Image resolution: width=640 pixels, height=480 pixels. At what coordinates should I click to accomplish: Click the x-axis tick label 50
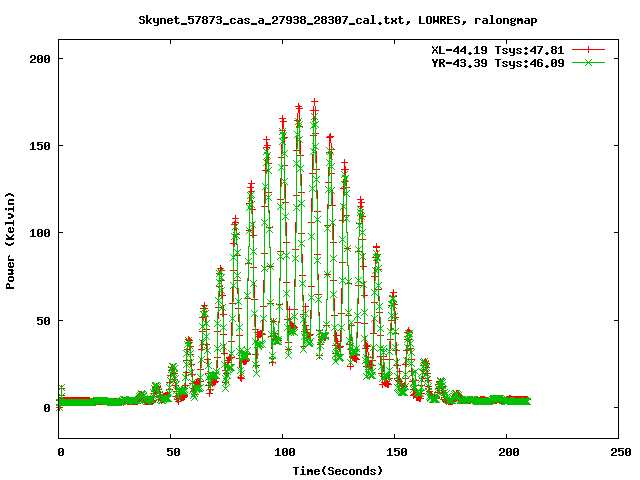(x=173, y=452)
